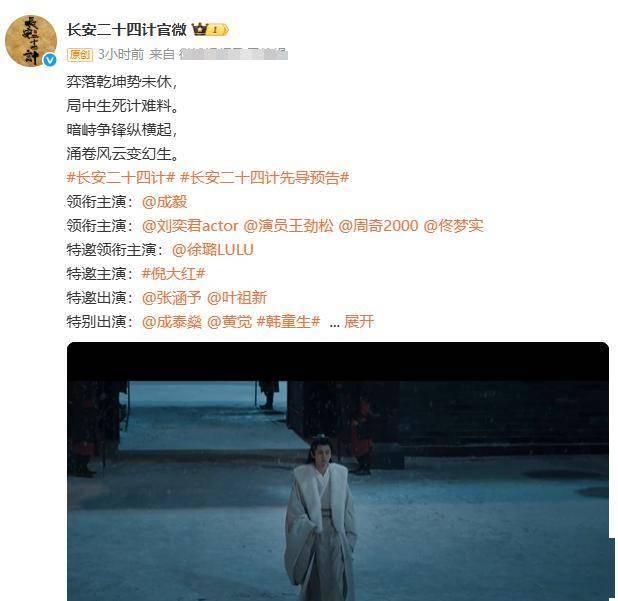Visit the @佟梦实 mention
This screenshot has height=601, width=618.
(453, 226)
